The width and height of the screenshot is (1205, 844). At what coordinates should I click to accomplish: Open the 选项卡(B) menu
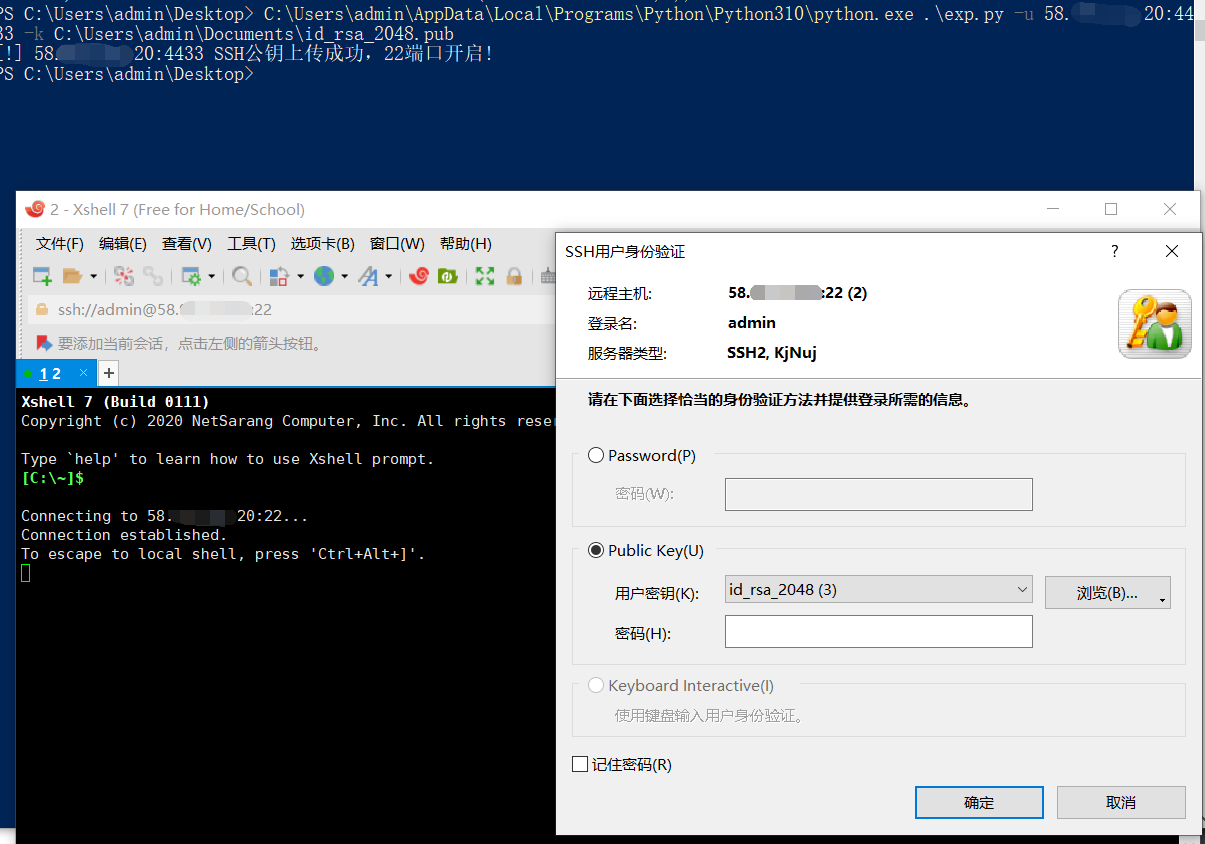(x=323, y=243)
